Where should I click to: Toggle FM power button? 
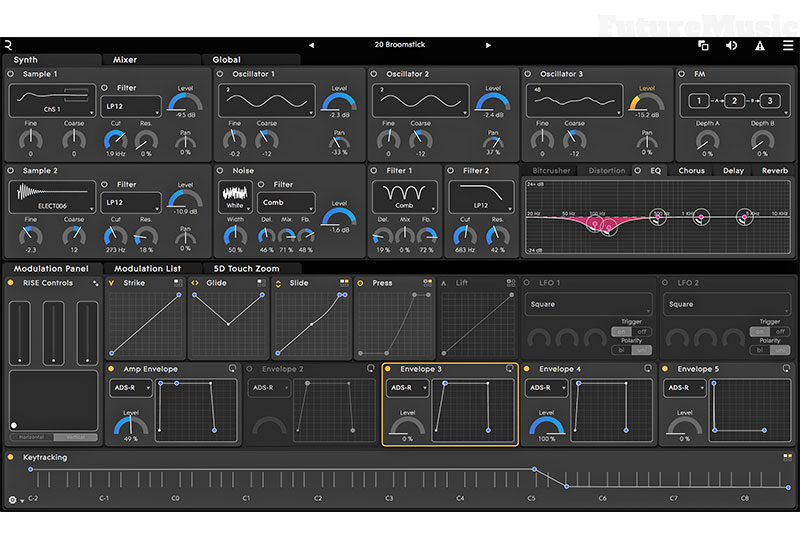[682, 74]
